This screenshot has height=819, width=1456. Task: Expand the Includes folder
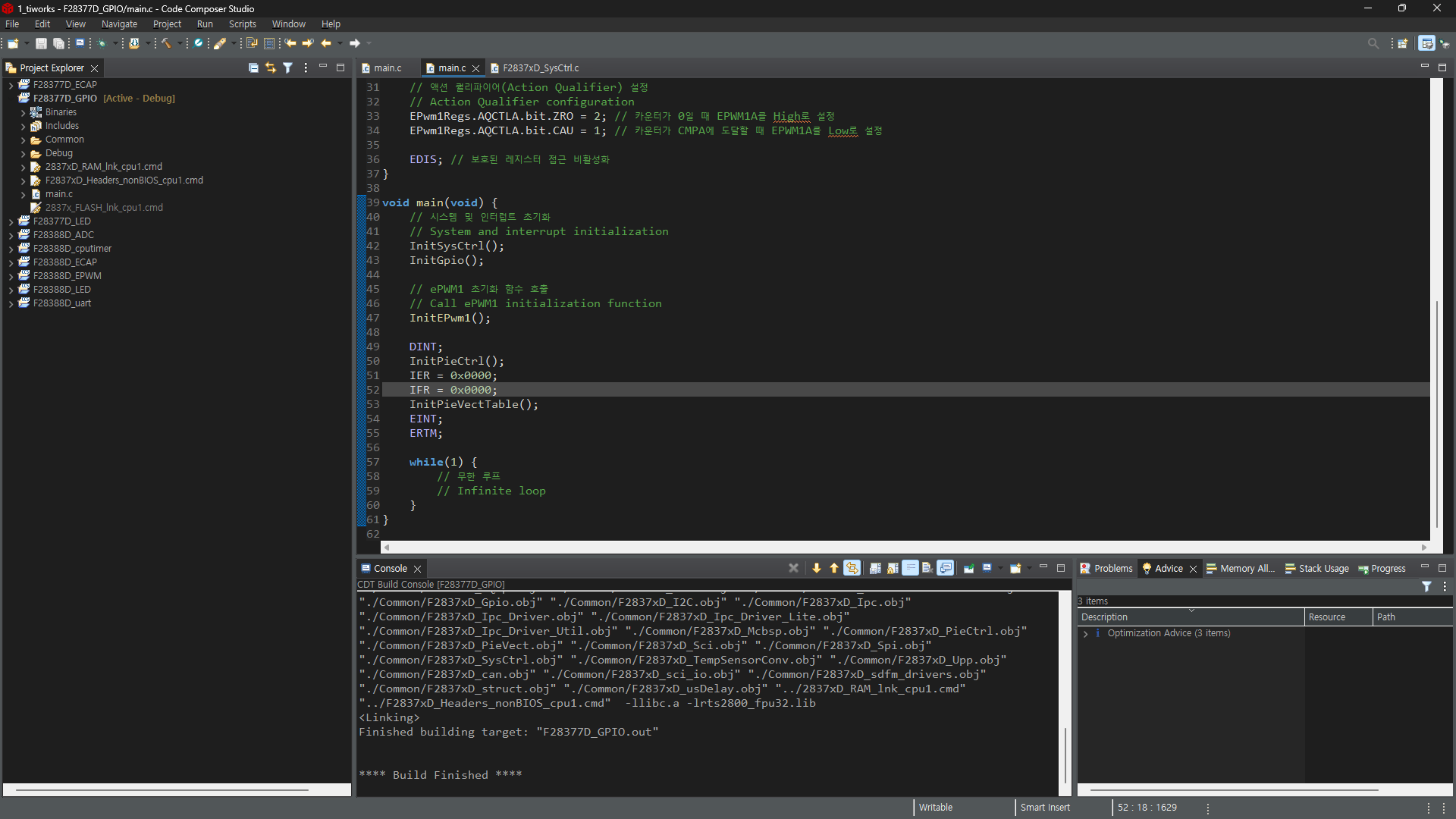23,126
